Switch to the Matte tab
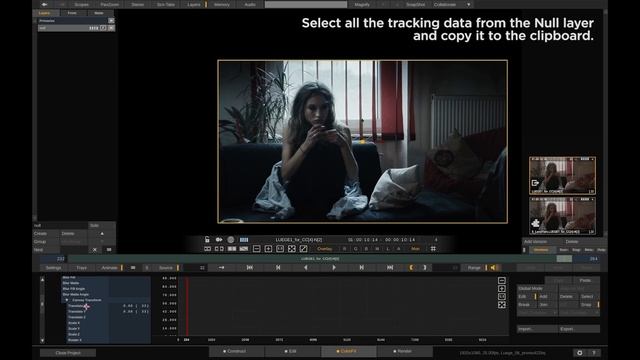Viewport: 640px width, 360px height. pos(99,13)
